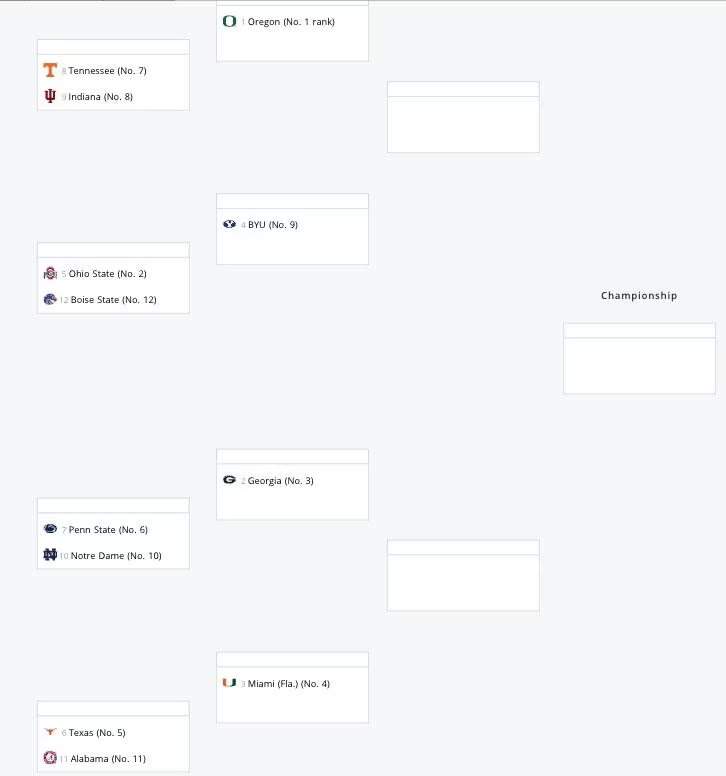Click the Ohio State logo icon
This screenshot has width=726, height=776.
[50, 273]
